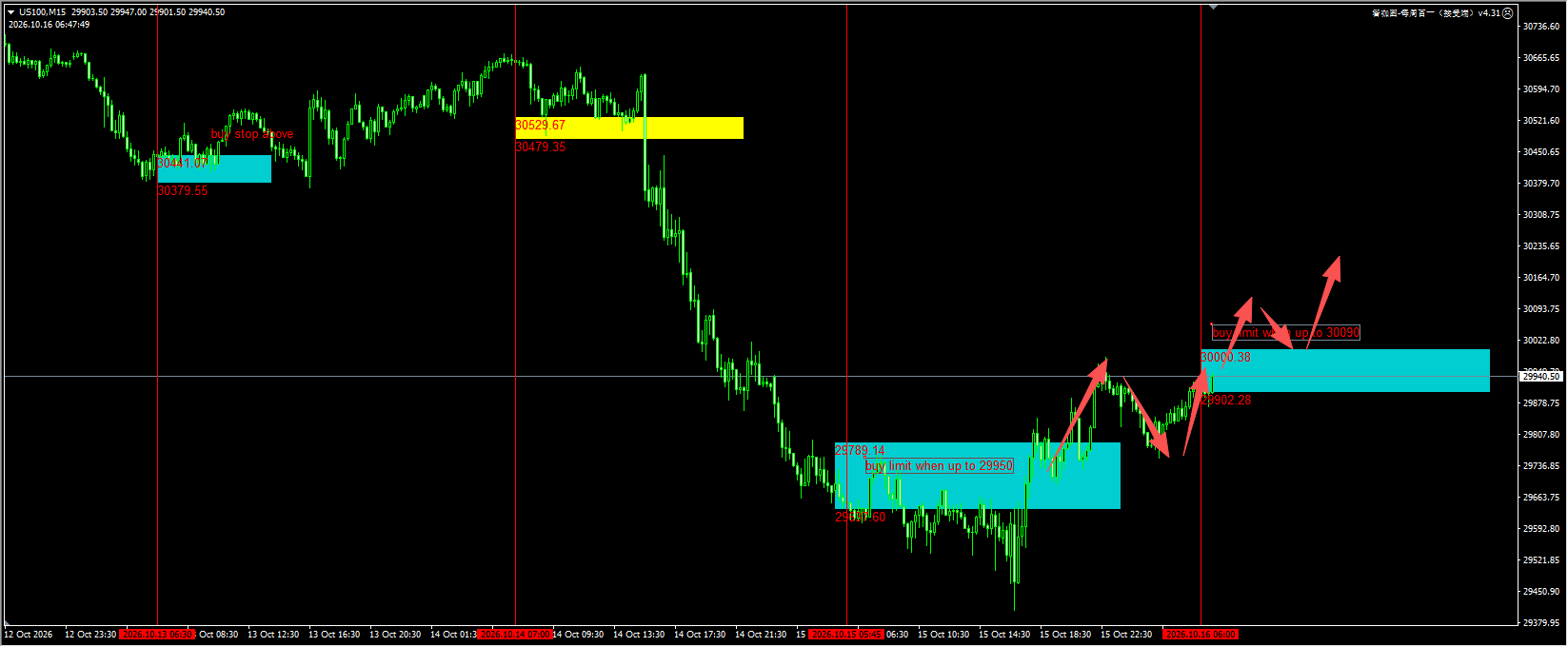Select the yellow rectangle at 30529.67
The width and height of the screenshot is (1568, 647).
pos(629,127)
